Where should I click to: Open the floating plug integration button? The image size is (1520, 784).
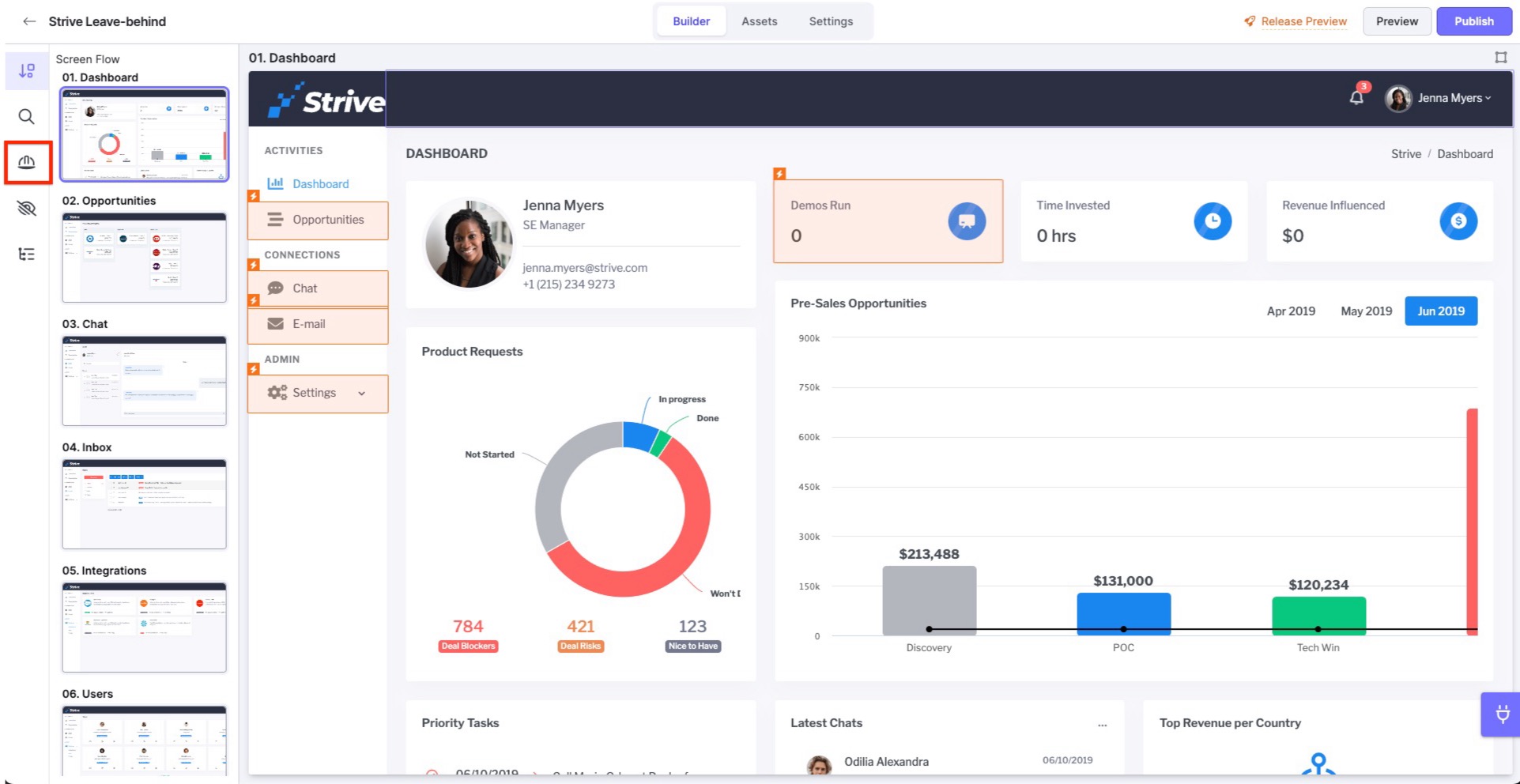[1502, 714]
